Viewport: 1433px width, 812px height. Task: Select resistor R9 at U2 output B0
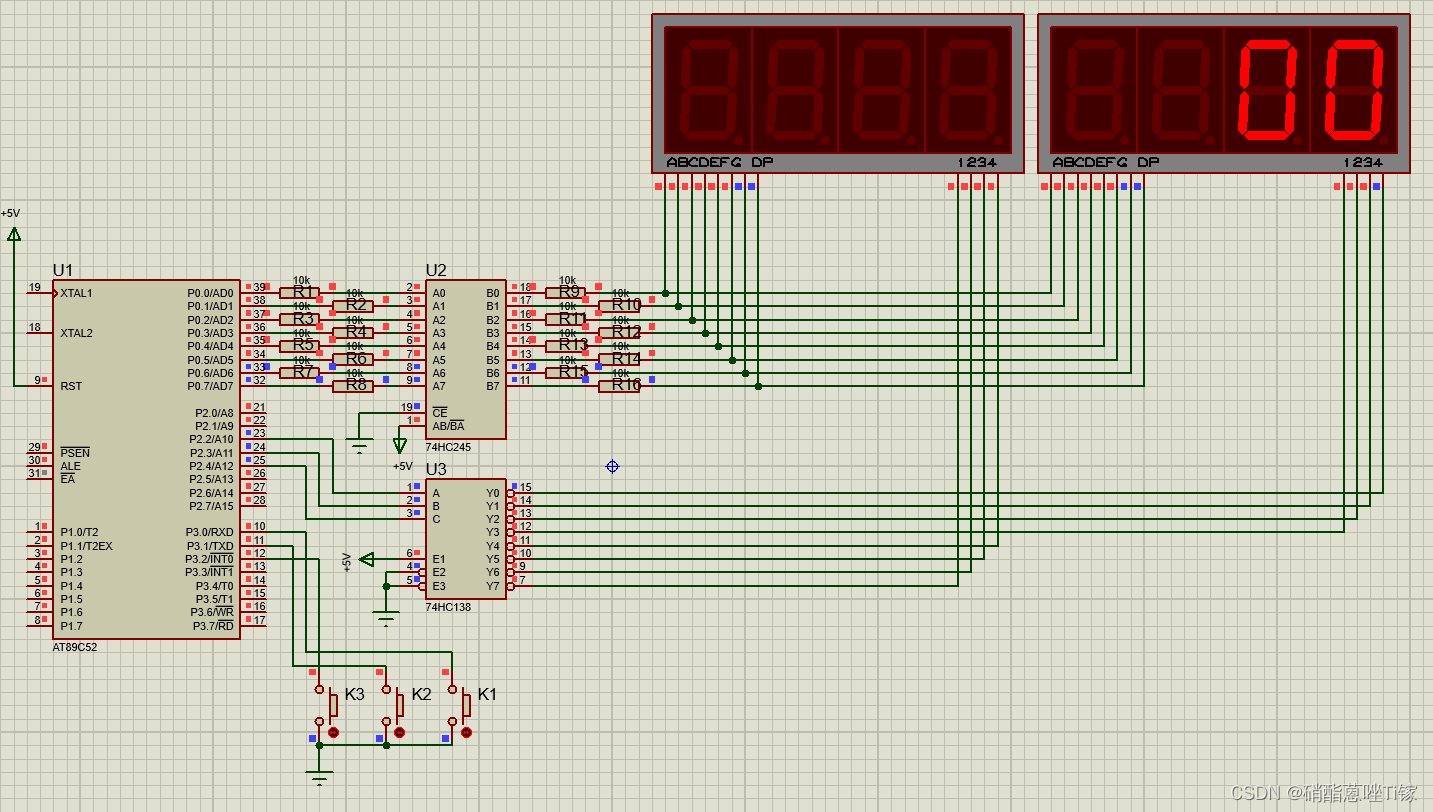[x=566, y=292]
